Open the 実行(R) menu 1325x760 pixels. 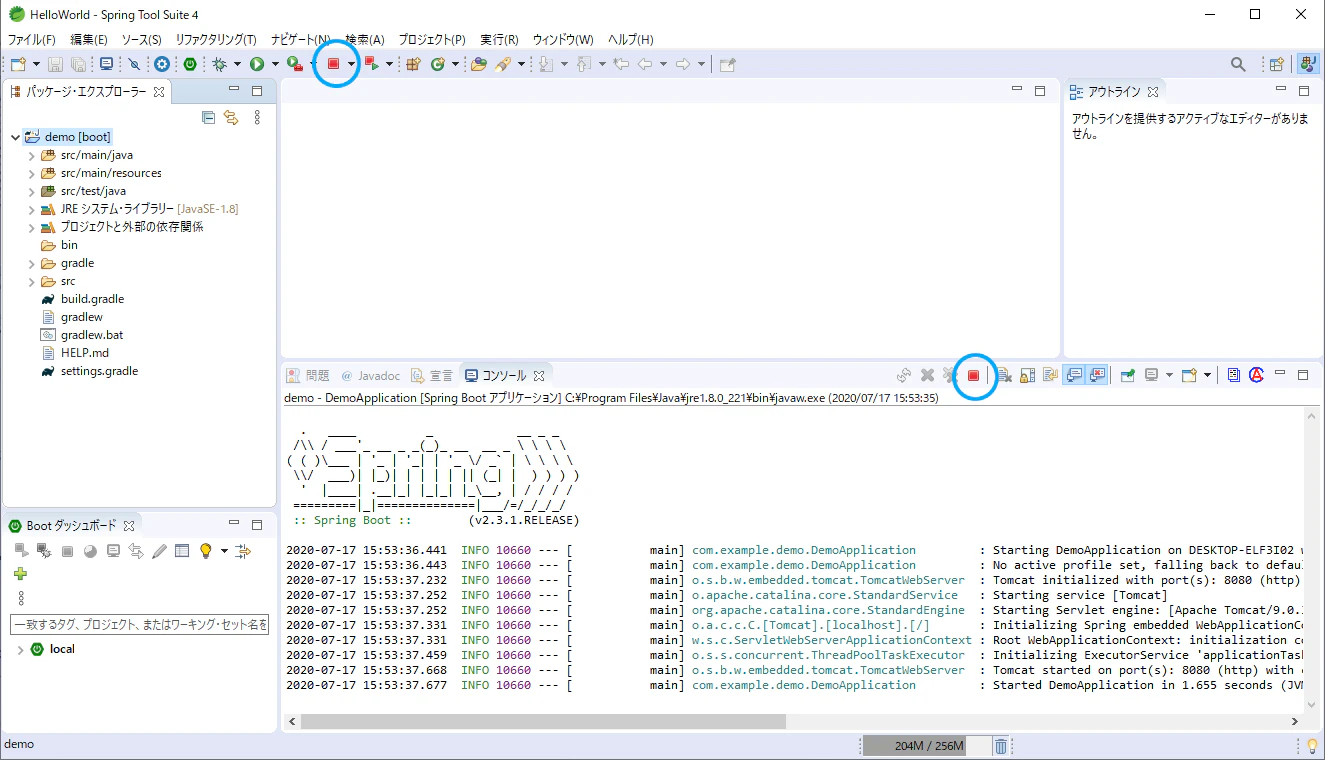(499, 39)
